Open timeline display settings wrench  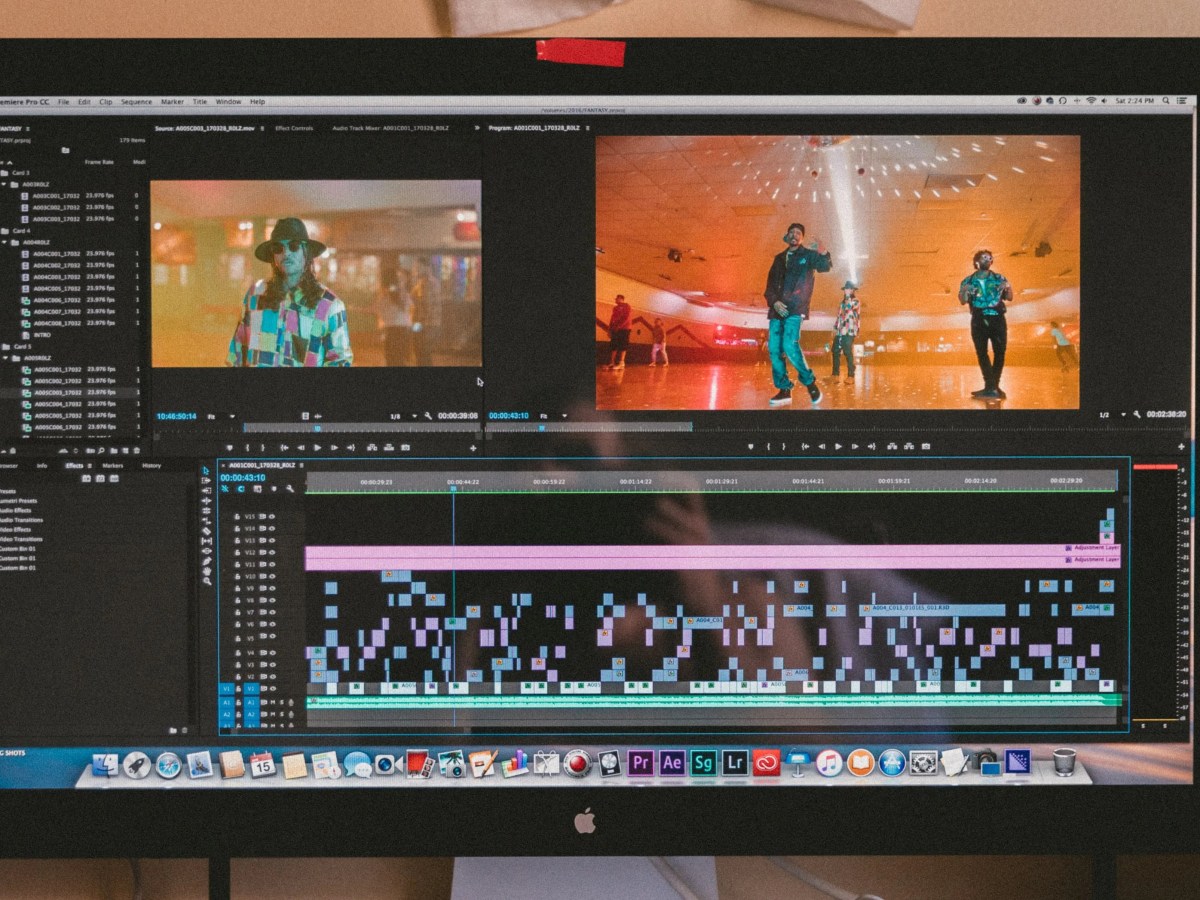290,489
